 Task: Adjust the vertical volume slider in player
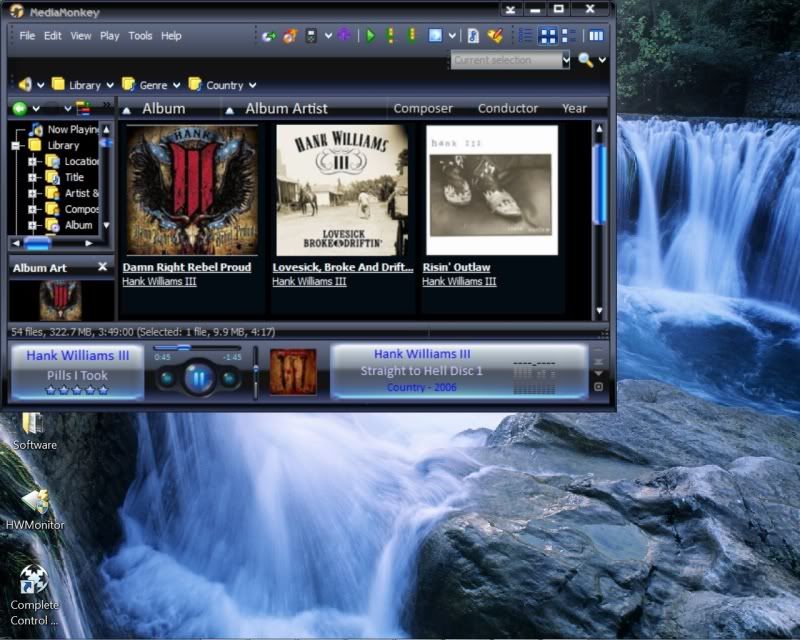[256, 373]
